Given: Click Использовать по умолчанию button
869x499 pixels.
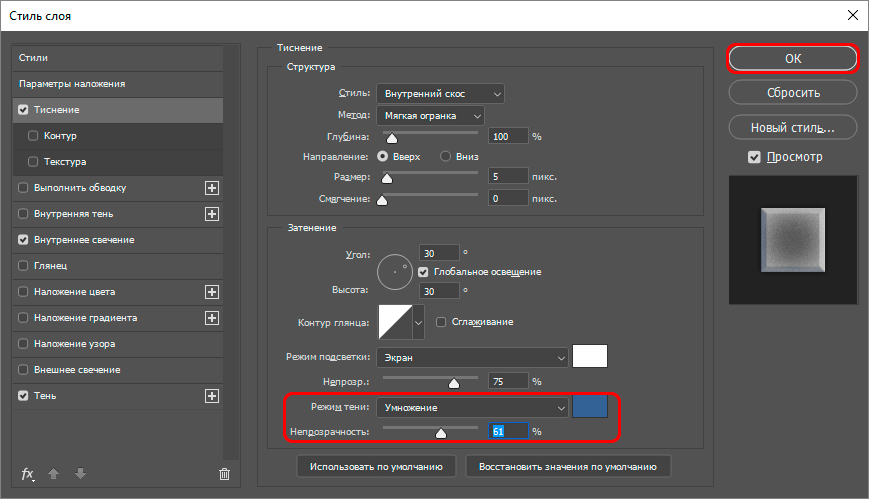Looking at the screenshot, I should [376, 467].
